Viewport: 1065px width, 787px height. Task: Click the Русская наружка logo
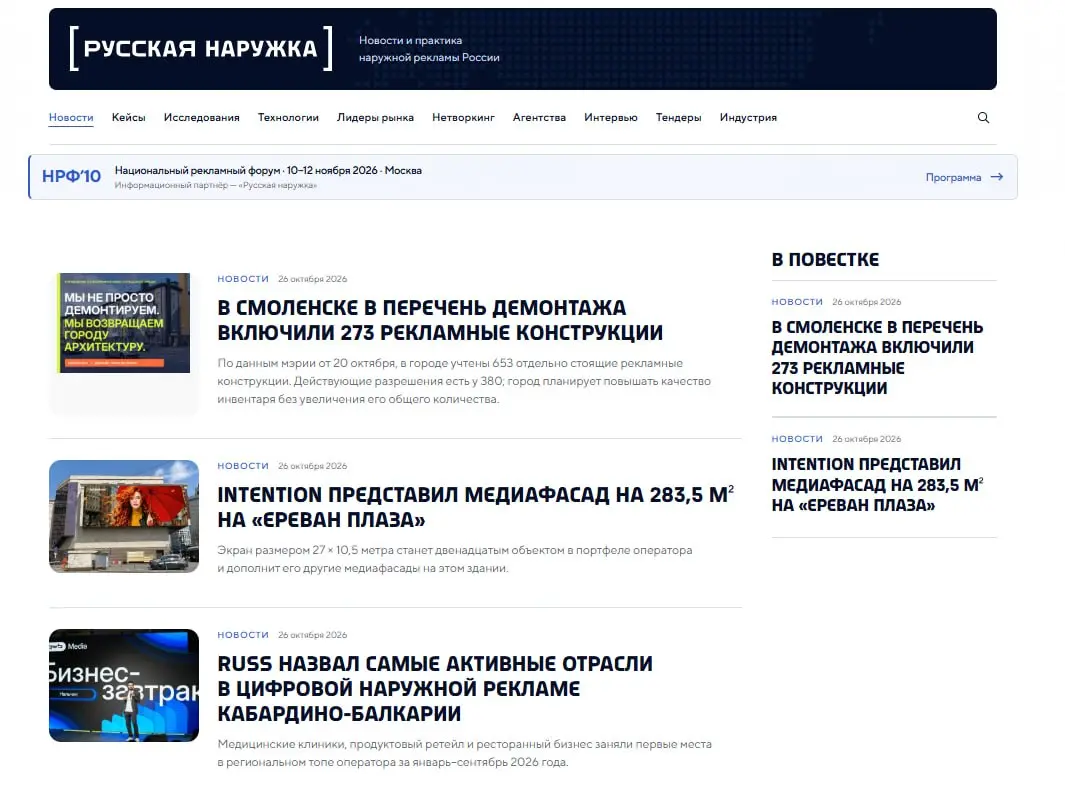click(x=201, y=48)
